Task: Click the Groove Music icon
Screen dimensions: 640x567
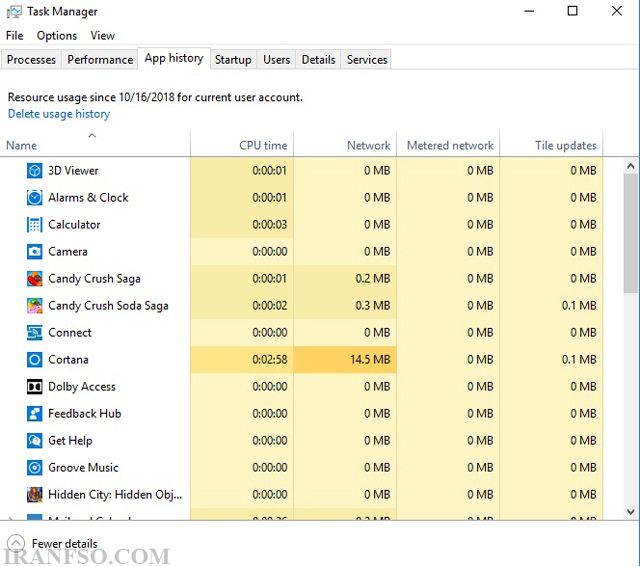Action: (34, 467)
